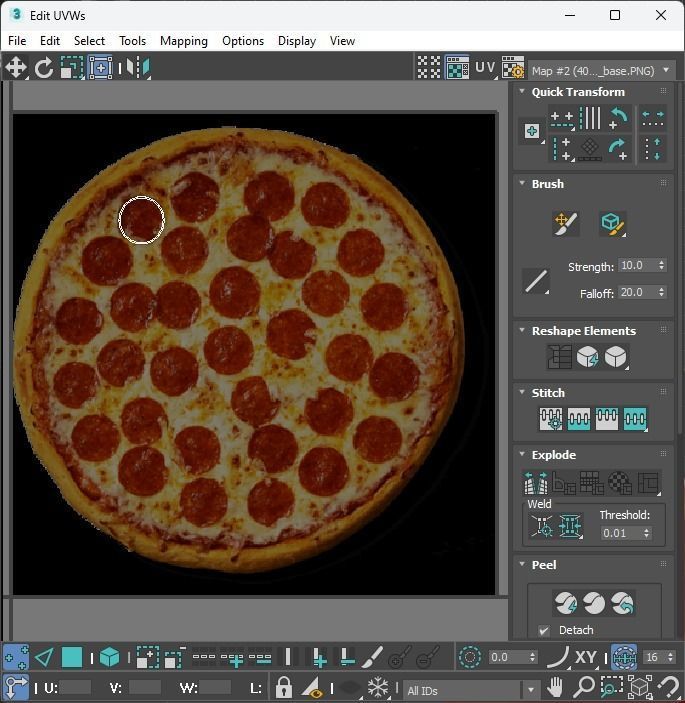Choose the linear brush falloff type icon
Image resolution: width=685 pixels, height=703 pixels.
click(x=536, y=281)
